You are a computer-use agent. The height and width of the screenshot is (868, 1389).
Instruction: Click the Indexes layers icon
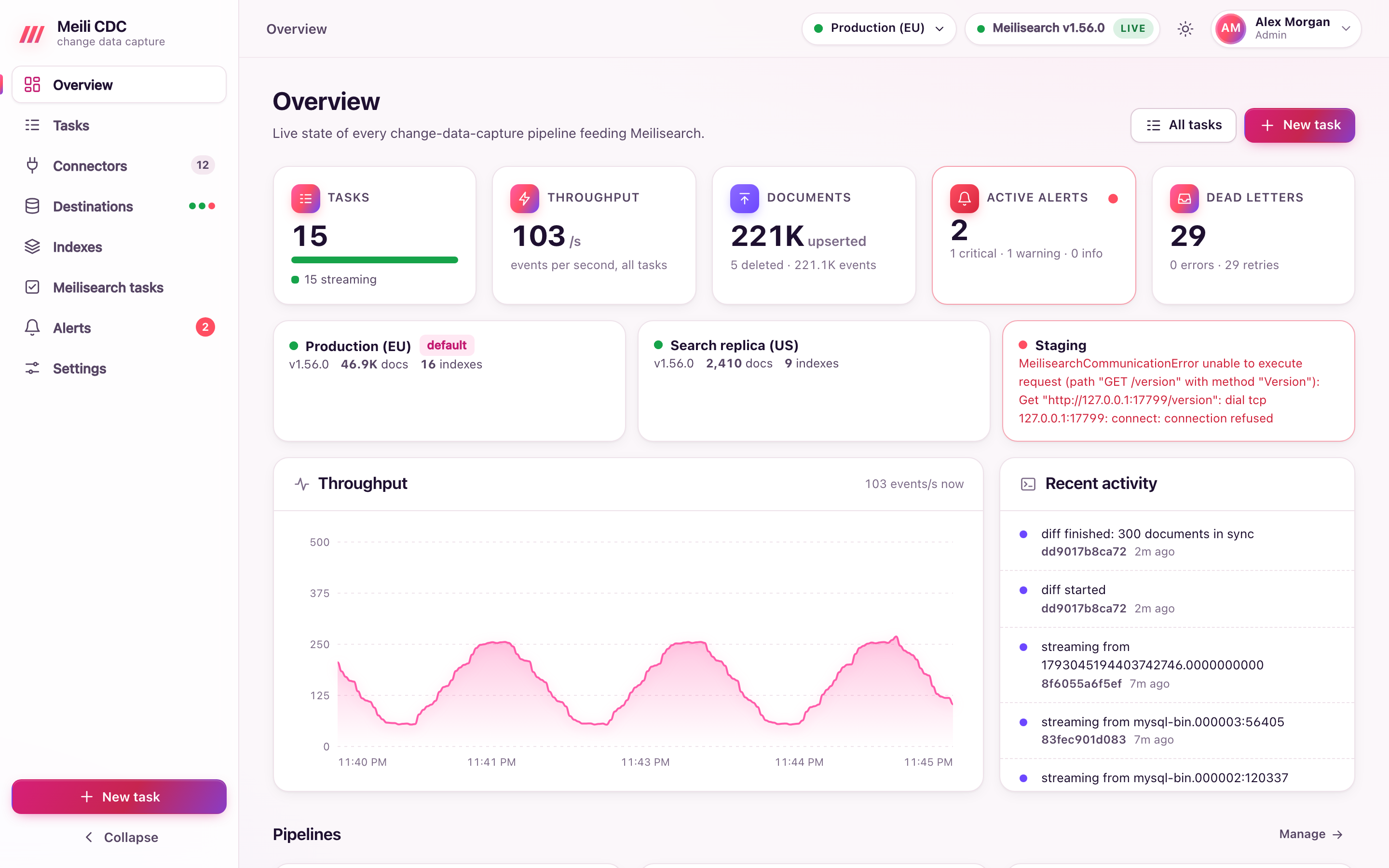(32, 247)
